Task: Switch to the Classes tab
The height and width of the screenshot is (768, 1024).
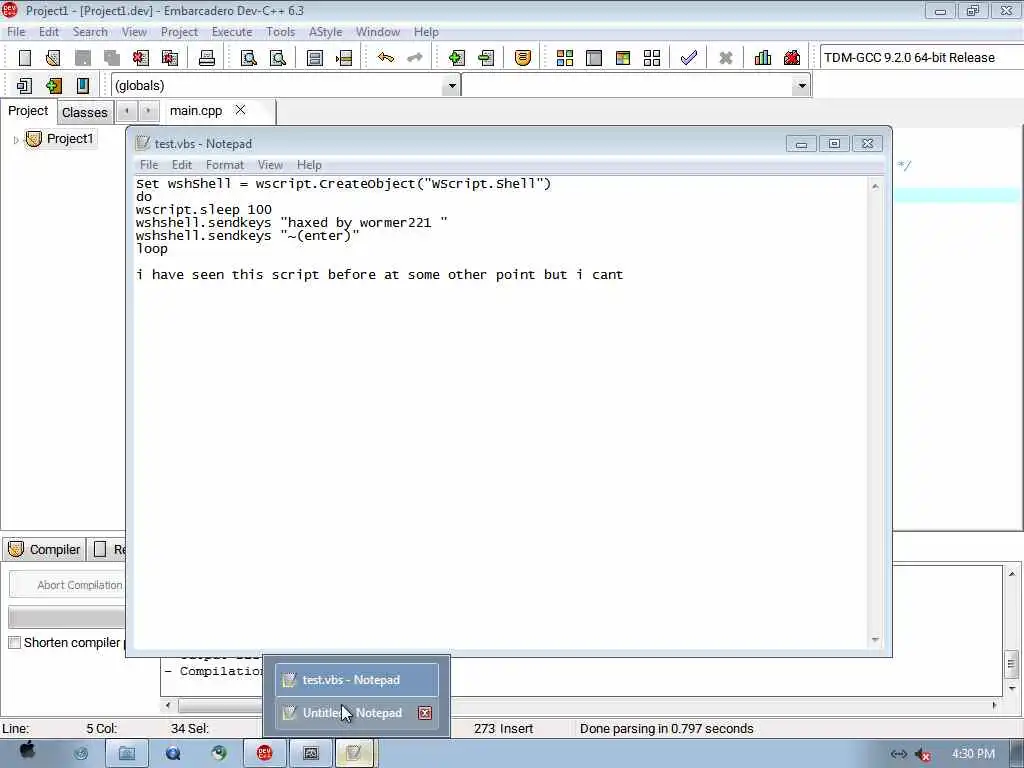Action: [x=85, y=112]
